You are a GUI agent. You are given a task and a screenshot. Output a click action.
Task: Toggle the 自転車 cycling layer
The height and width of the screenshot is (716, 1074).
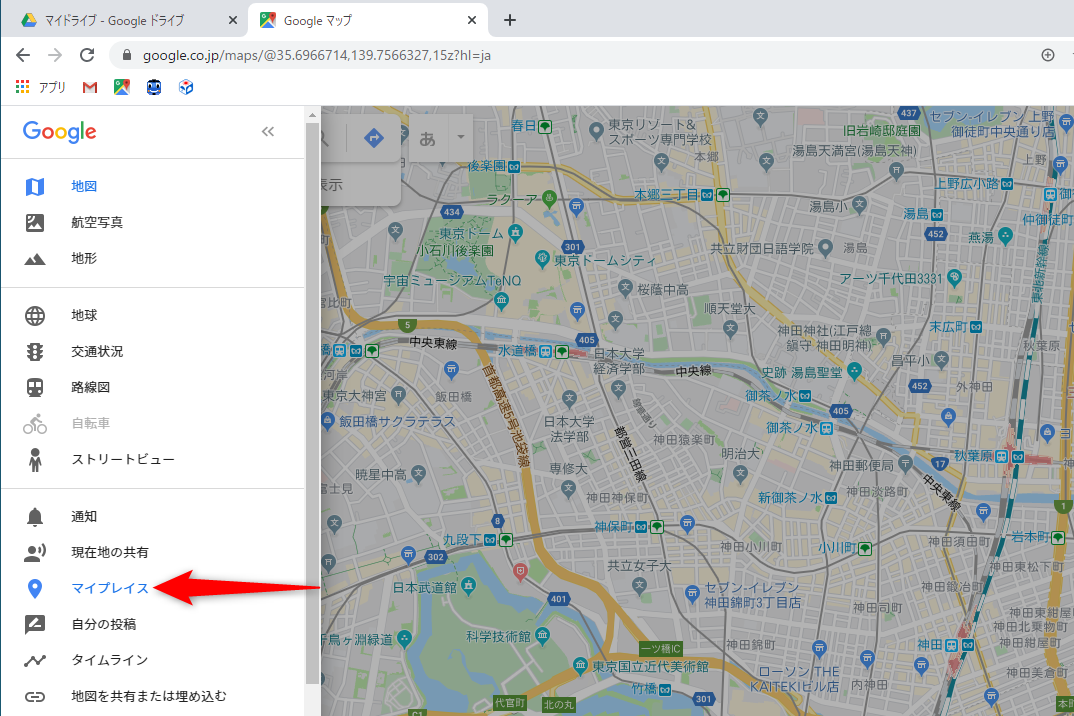click(91, 423)
